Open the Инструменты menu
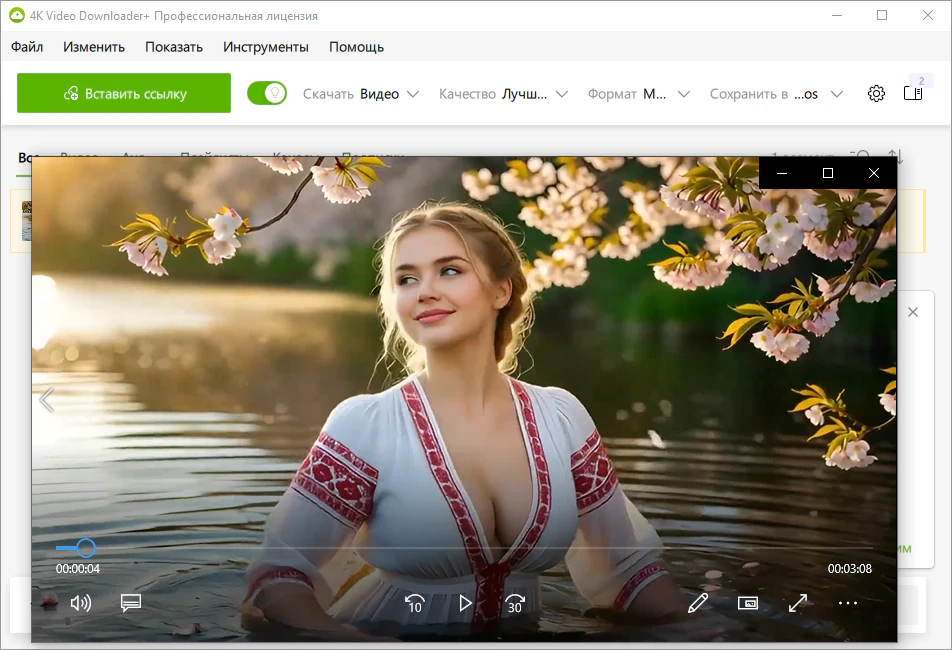 tap(265, 47)
